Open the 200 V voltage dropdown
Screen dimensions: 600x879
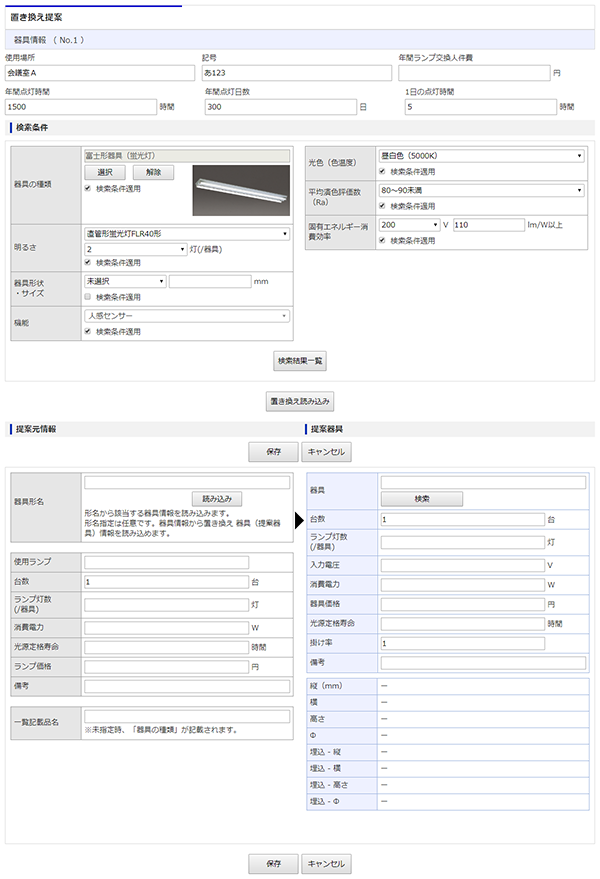409,225
